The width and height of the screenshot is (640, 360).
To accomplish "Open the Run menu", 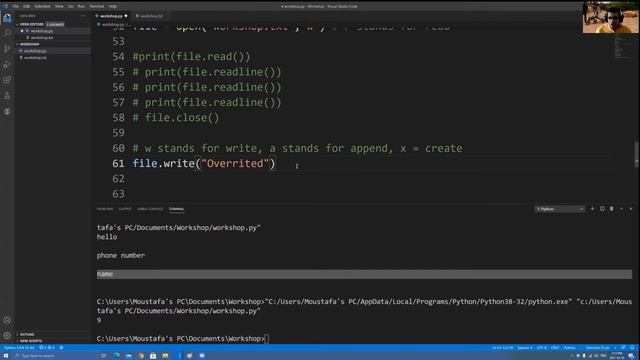I will tap(81, 7).
